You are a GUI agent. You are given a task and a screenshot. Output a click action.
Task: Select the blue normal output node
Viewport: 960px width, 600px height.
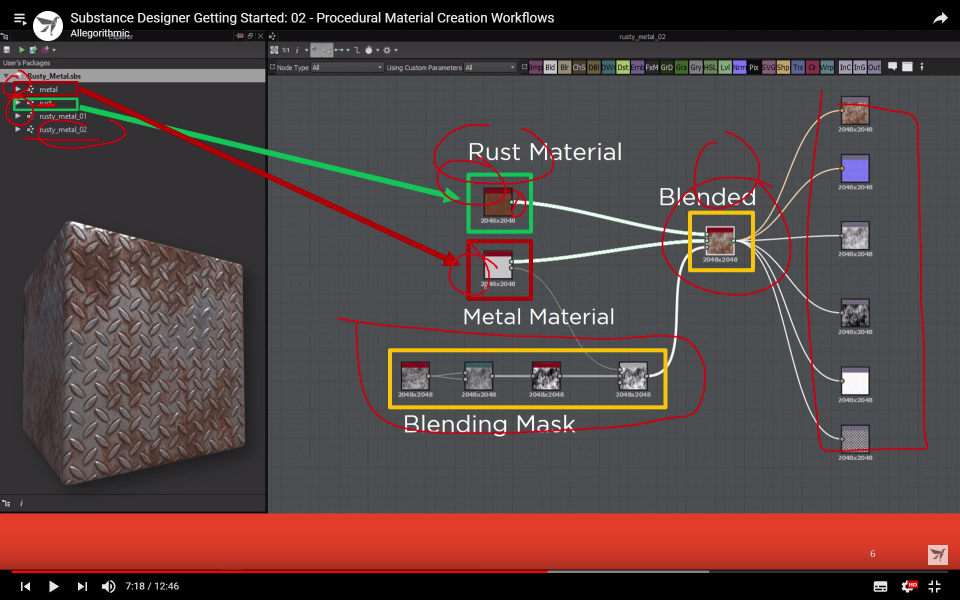pos(855,168)
